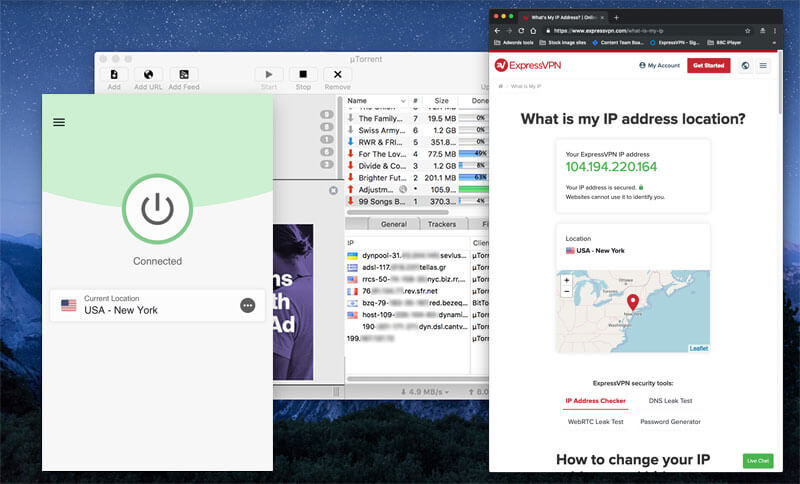Switch to the General tab in µTorrent

click(x=393, y=224)
